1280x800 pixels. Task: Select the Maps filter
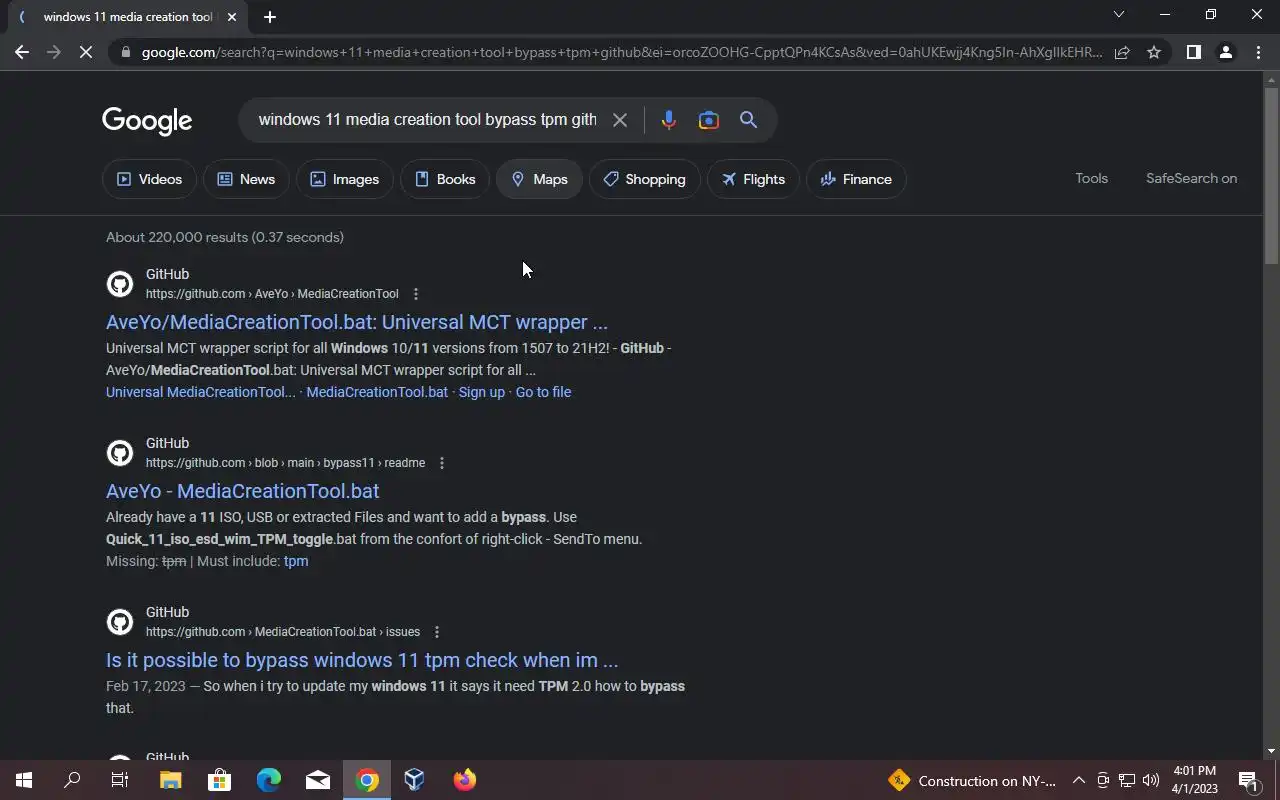coord(539,179)
